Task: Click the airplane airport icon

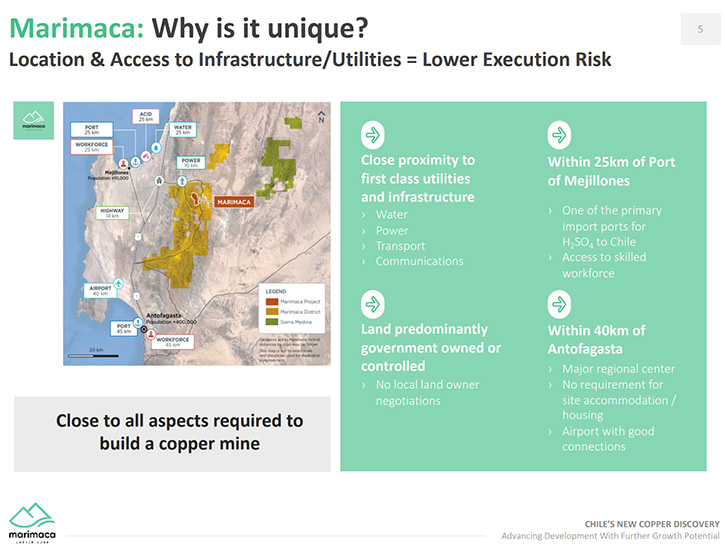Action: [118, 283]
